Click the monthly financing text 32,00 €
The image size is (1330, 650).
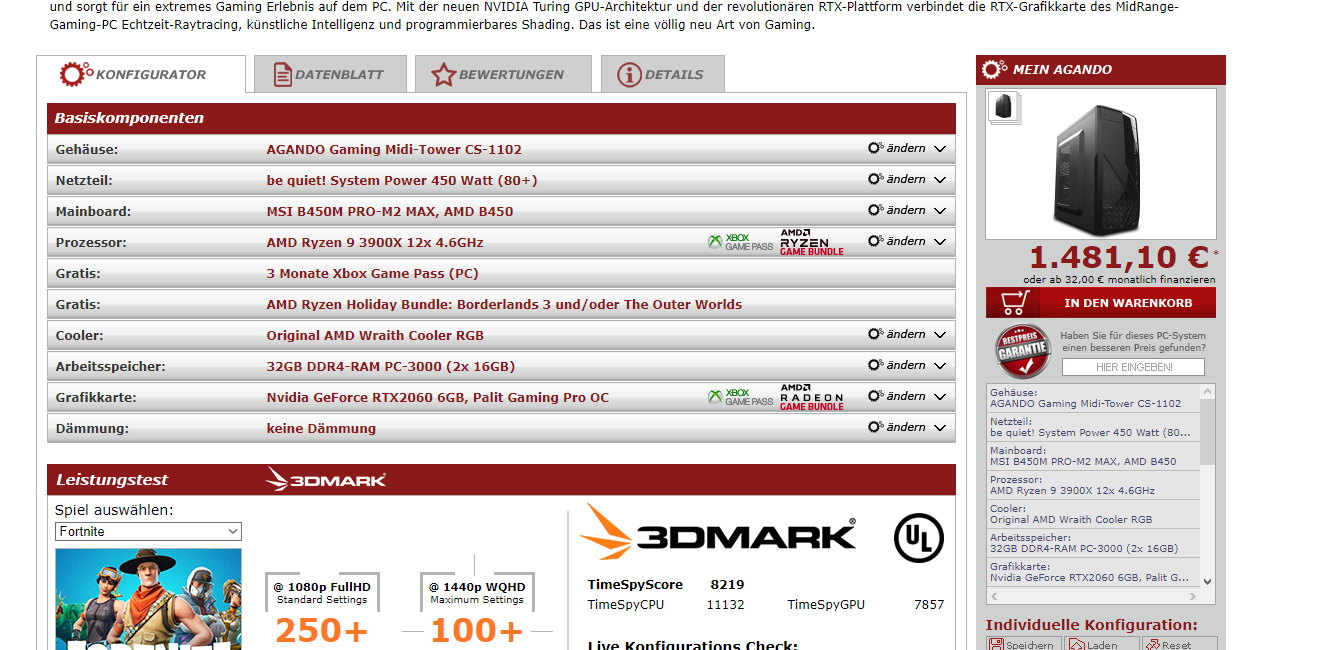(1119, 280)
